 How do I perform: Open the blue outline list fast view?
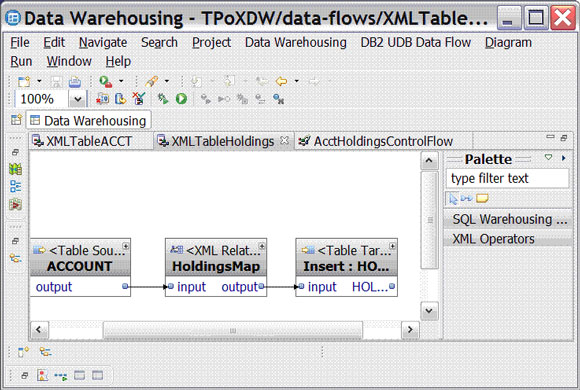[x=16, y=186]
